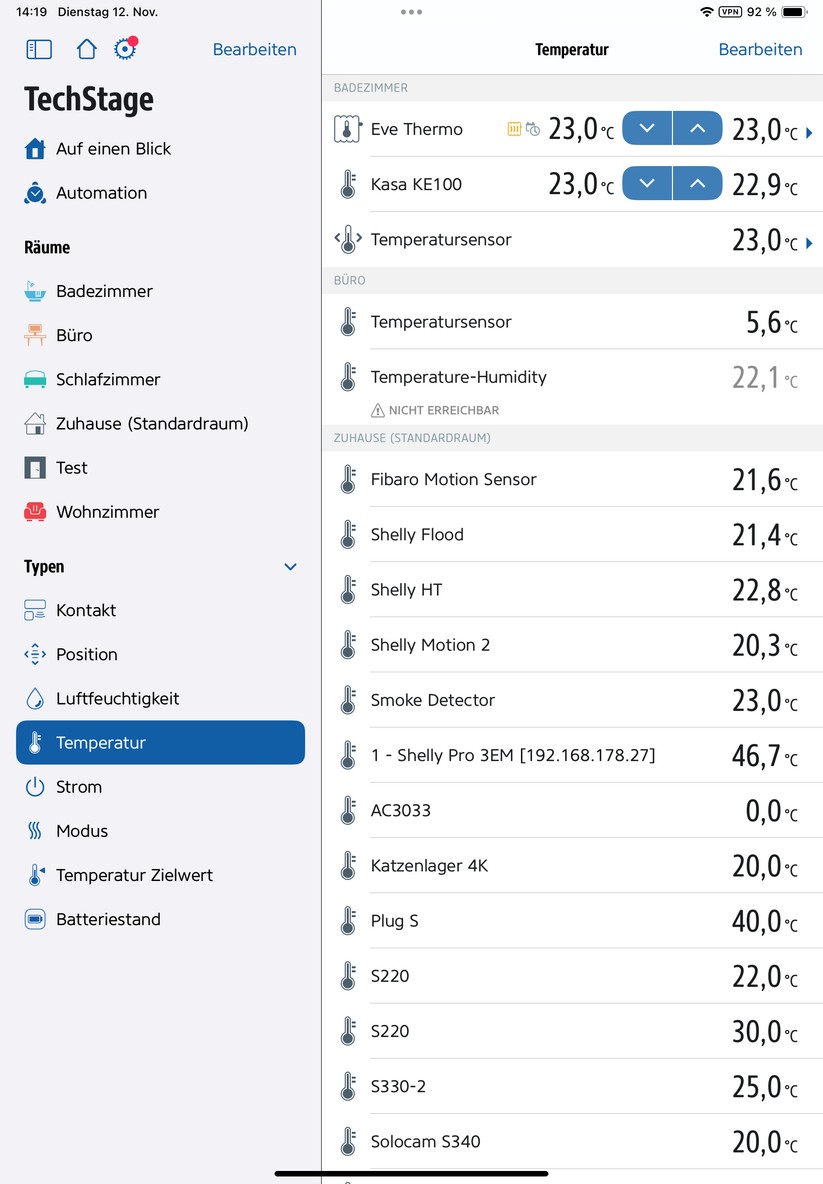Select the Badezimmer room
This screenshot has width=823, height=1184.
104,291
